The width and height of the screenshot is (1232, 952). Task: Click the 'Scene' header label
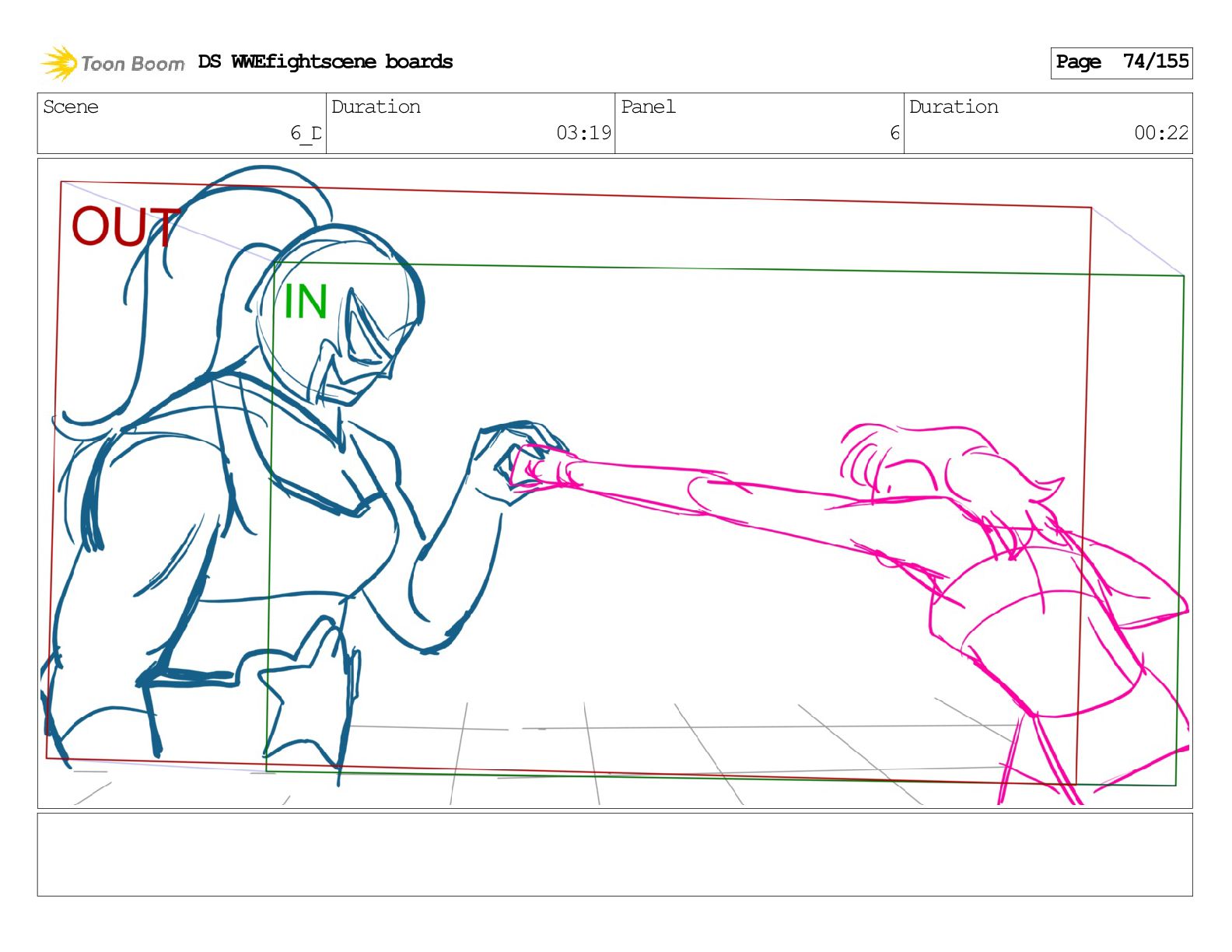[71, 107]
